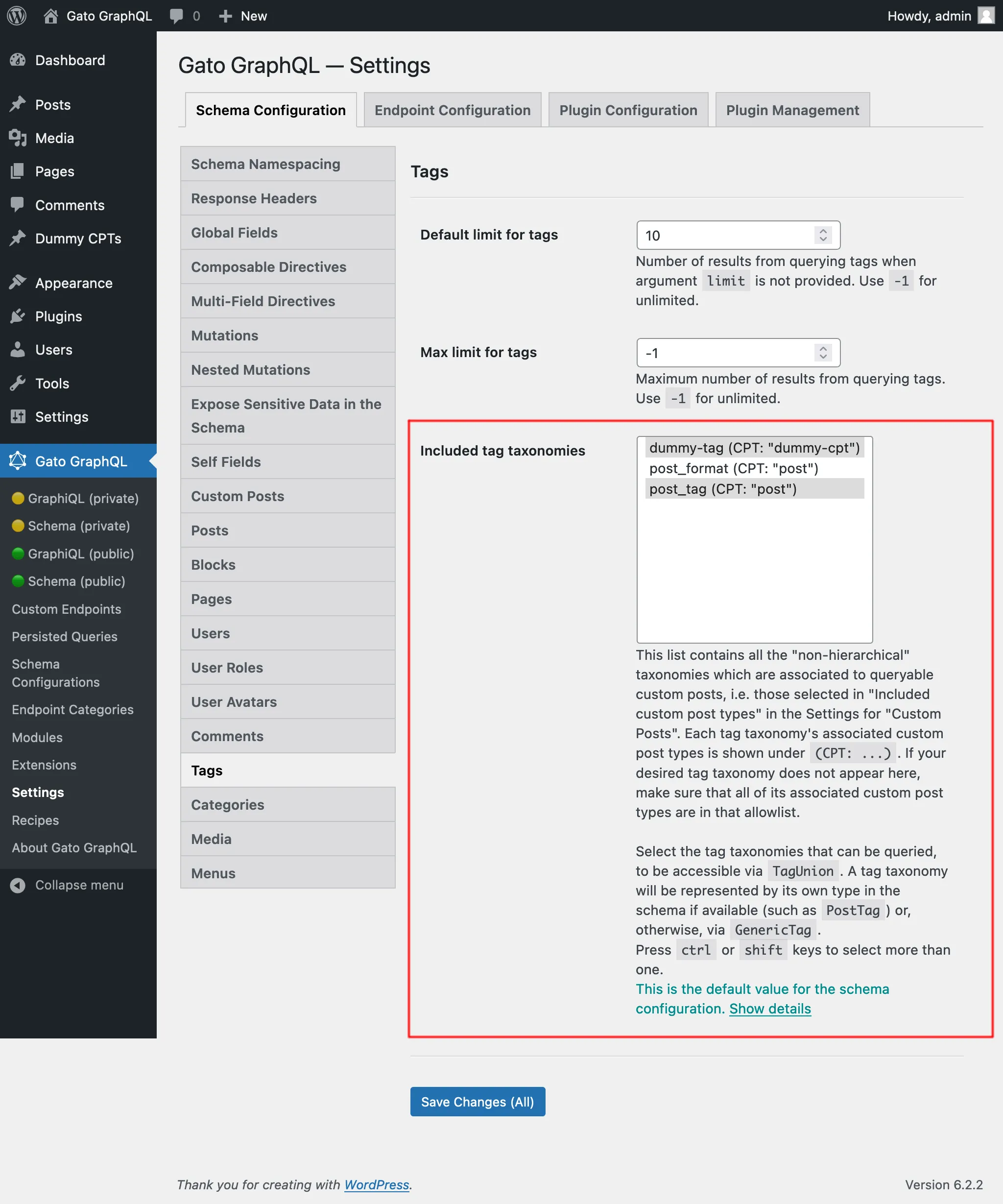Open Recipes submenu item

[36, 820]
